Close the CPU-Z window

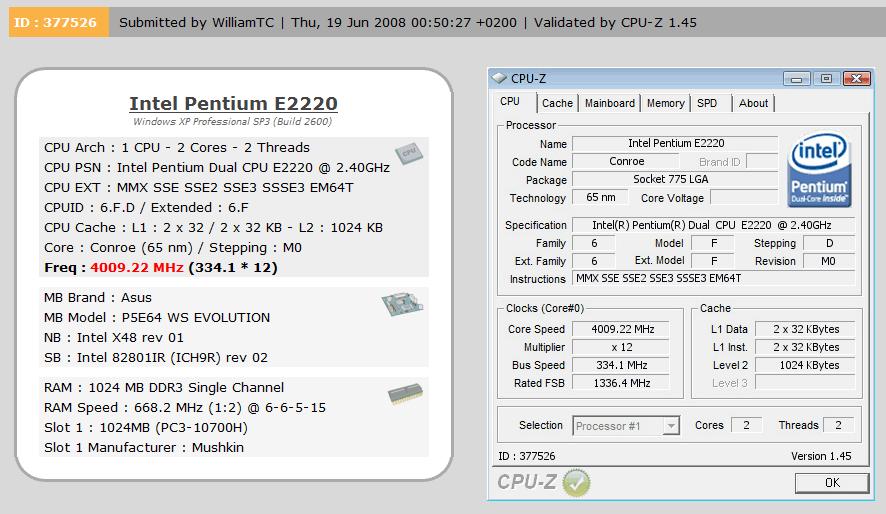coord(857,79)
